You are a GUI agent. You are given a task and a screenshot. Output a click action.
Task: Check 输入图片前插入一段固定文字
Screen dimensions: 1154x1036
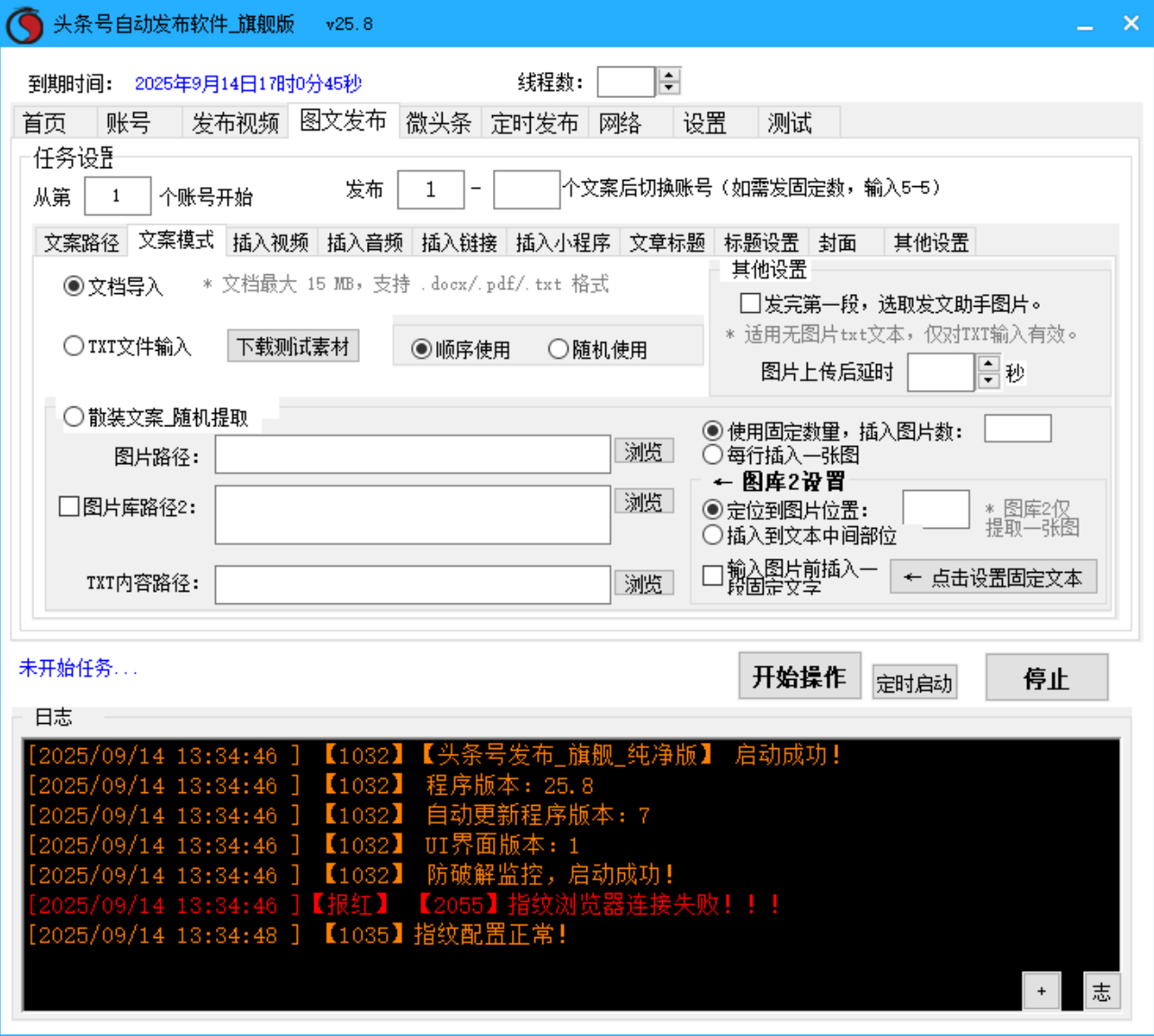711,576
